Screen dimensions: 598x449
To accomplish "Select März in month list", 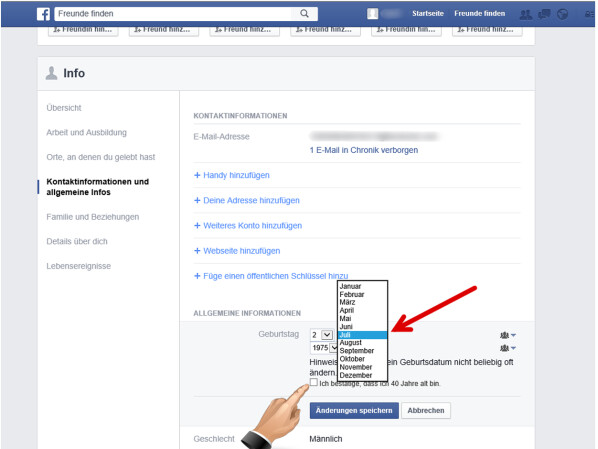I will 362,302.
